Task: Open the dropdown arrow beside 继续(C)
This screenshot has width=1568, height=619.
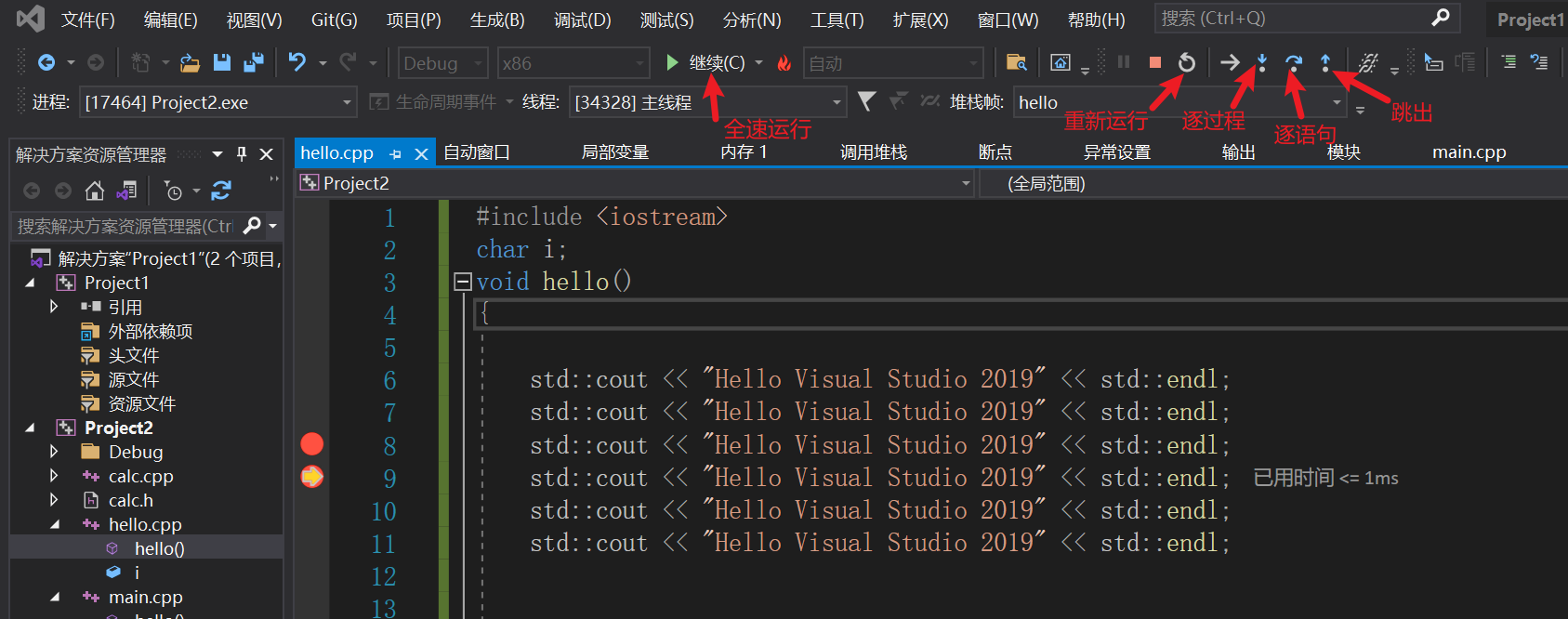Action: click(758, 63)
